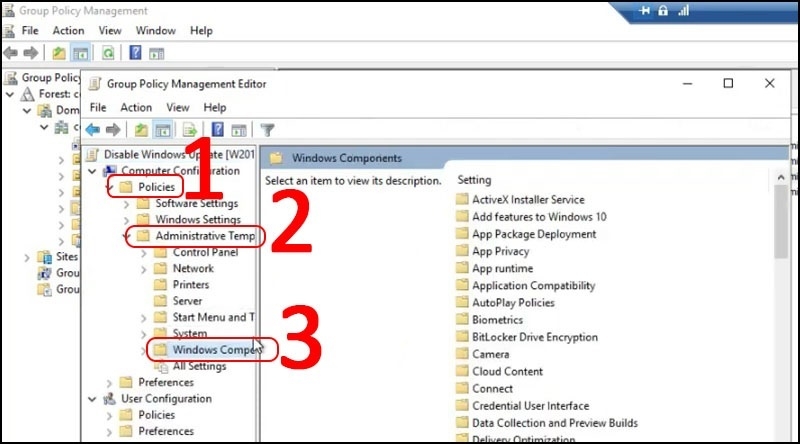Click the Forward arrow in editor toolbar
The width and height of the screenshot is (800, 444).
coord(114,130)
